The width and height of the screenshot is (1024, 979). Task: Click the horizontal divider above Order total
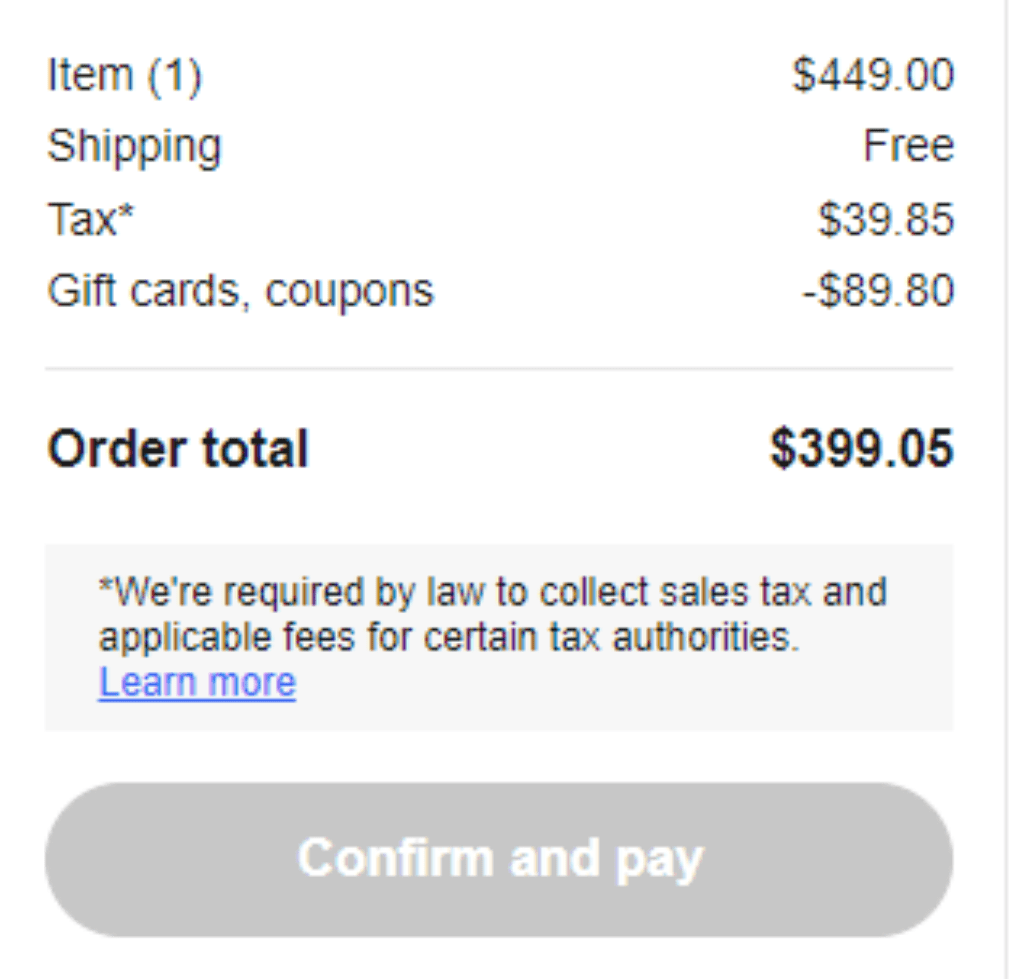point(499,368)
